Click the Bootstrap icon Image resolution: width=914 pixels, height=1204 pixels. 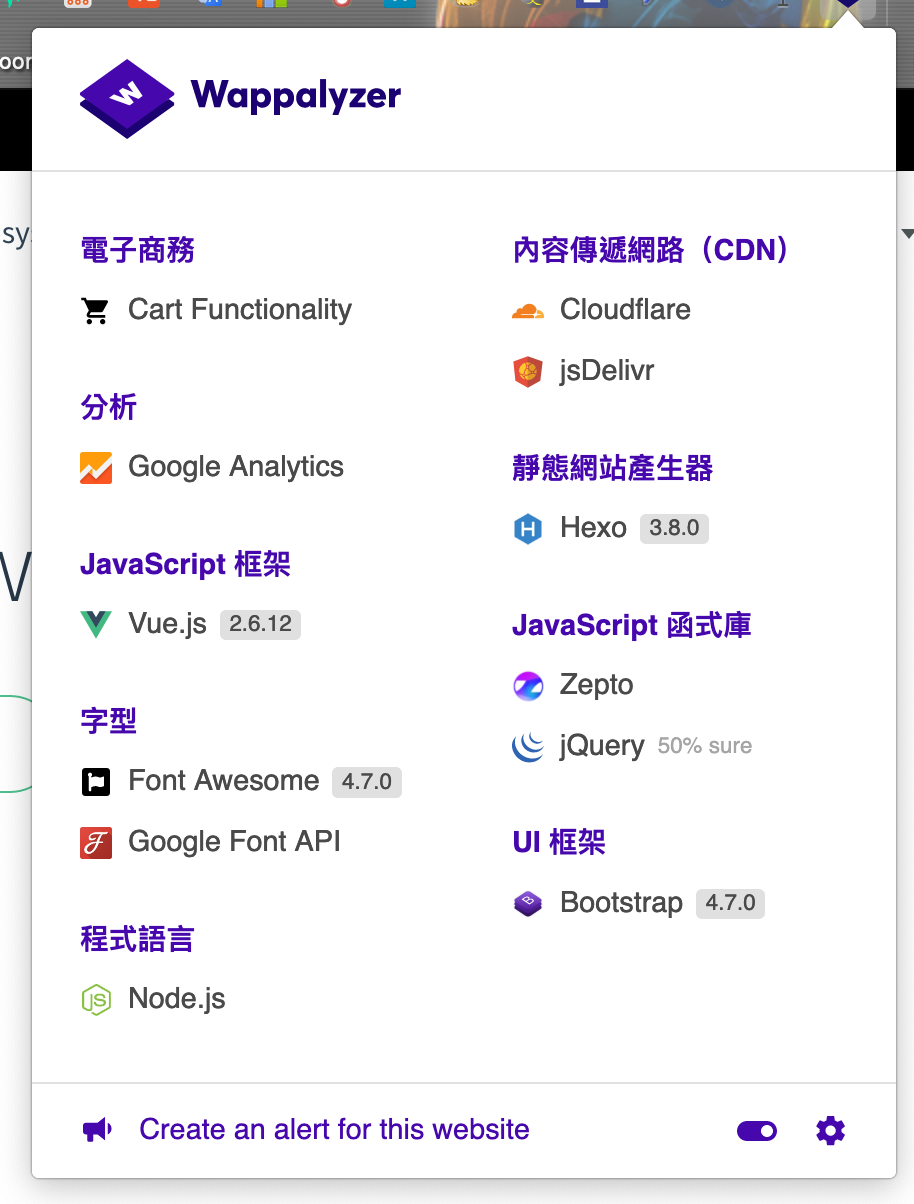528,904
